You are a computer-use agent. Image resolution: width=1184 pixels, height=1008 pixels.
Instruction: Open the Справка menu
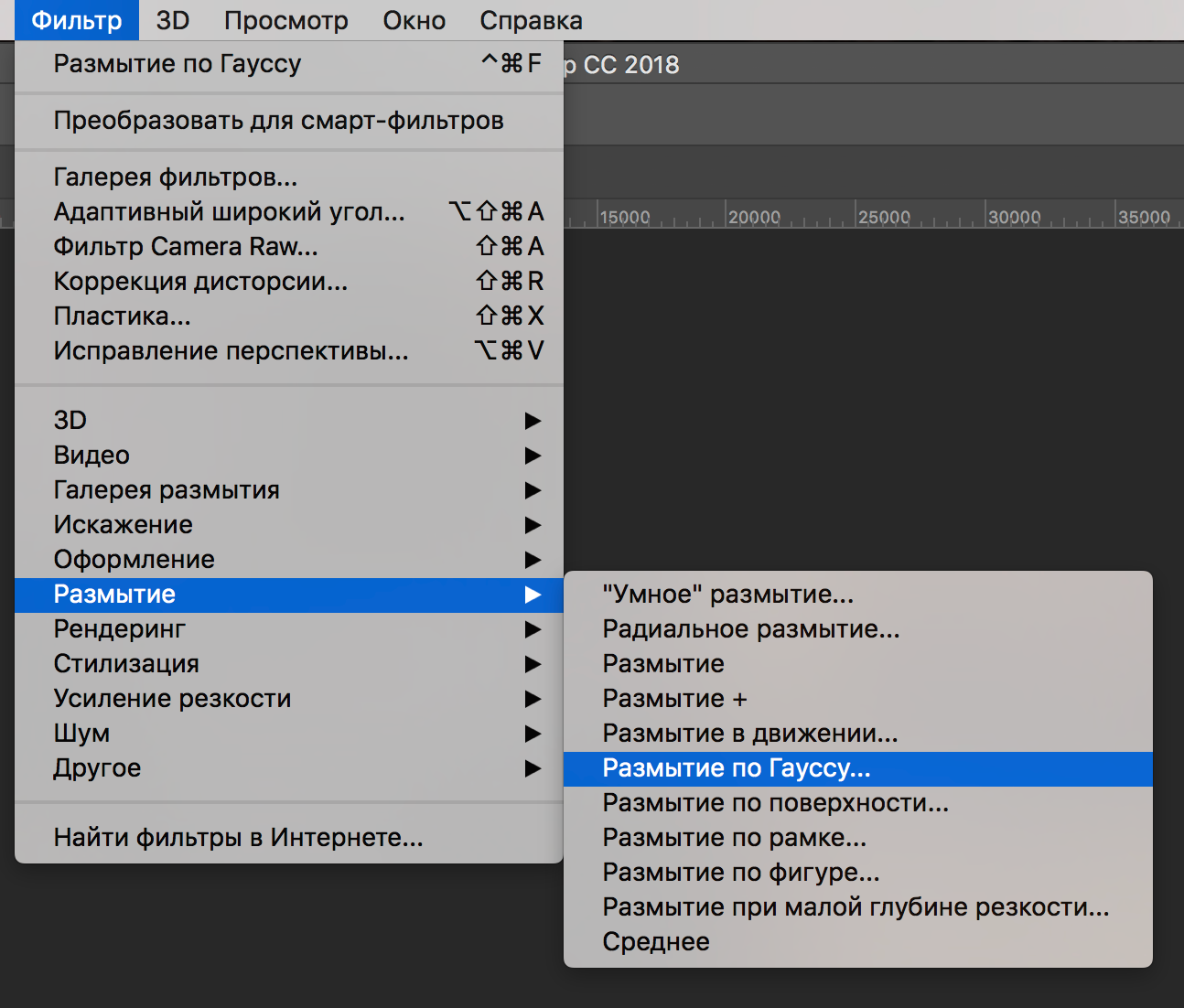[531, 20]
